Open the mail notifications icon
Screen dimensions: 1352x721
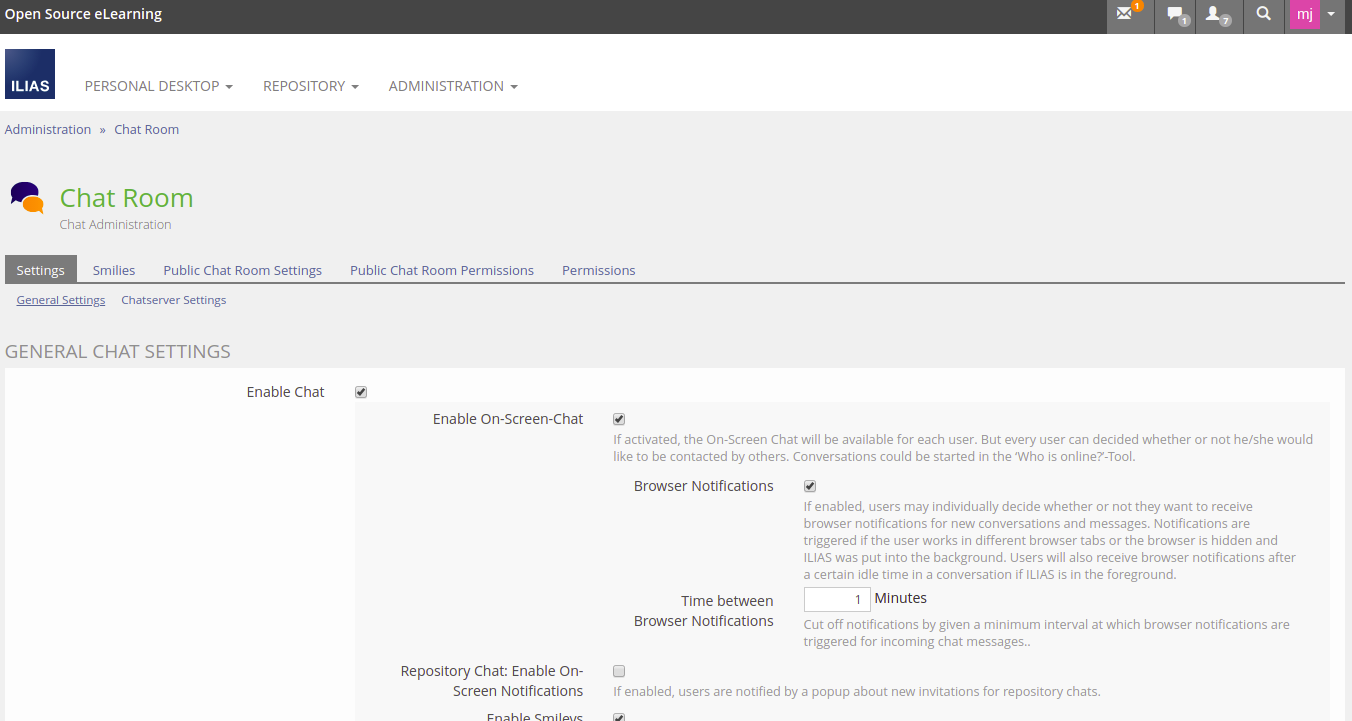coord(1126,15)
